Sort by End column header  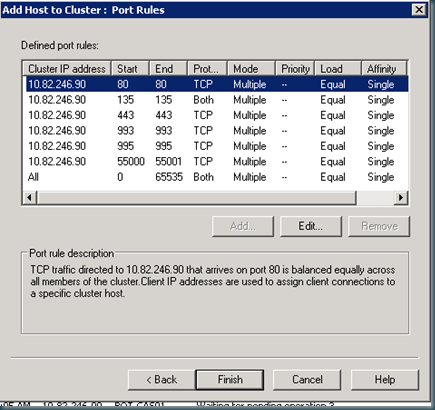pyautogui.click(x=168, y=69)
